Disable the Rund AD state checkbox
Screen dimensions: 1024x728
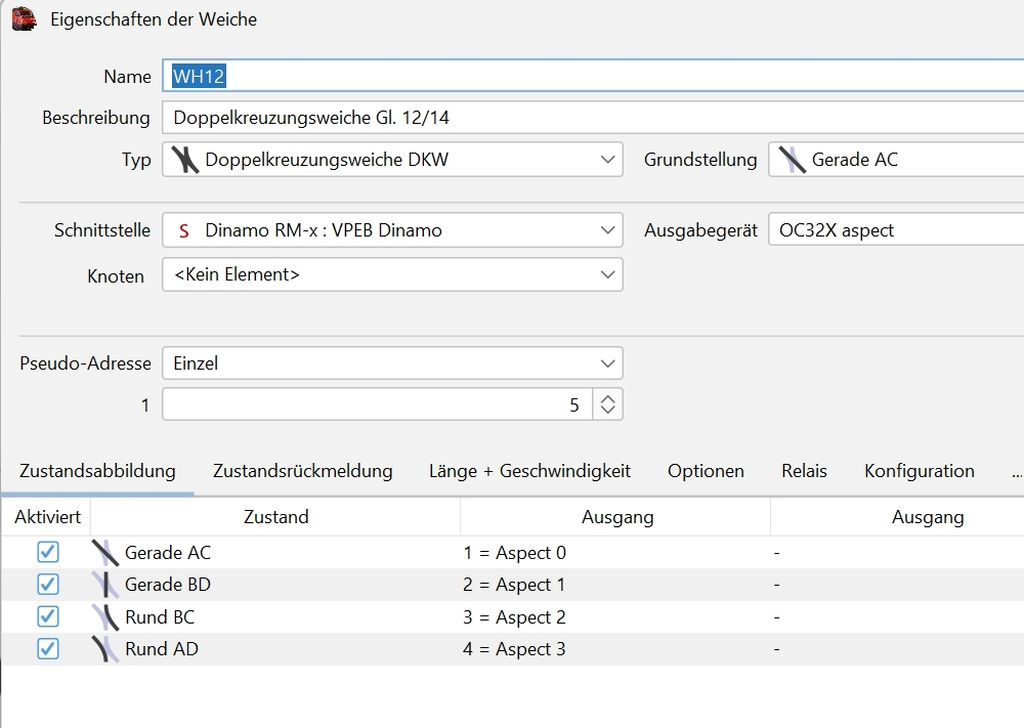tap(48, 649)
